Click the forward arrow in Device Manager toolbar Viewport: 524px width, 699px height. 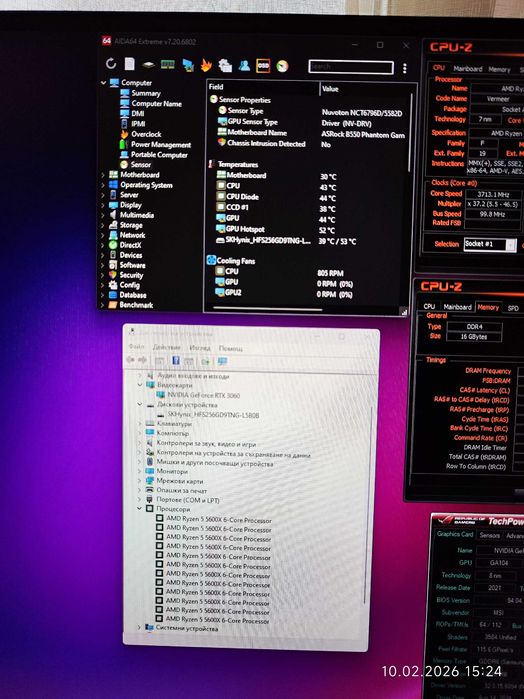(x=142, y=360)
